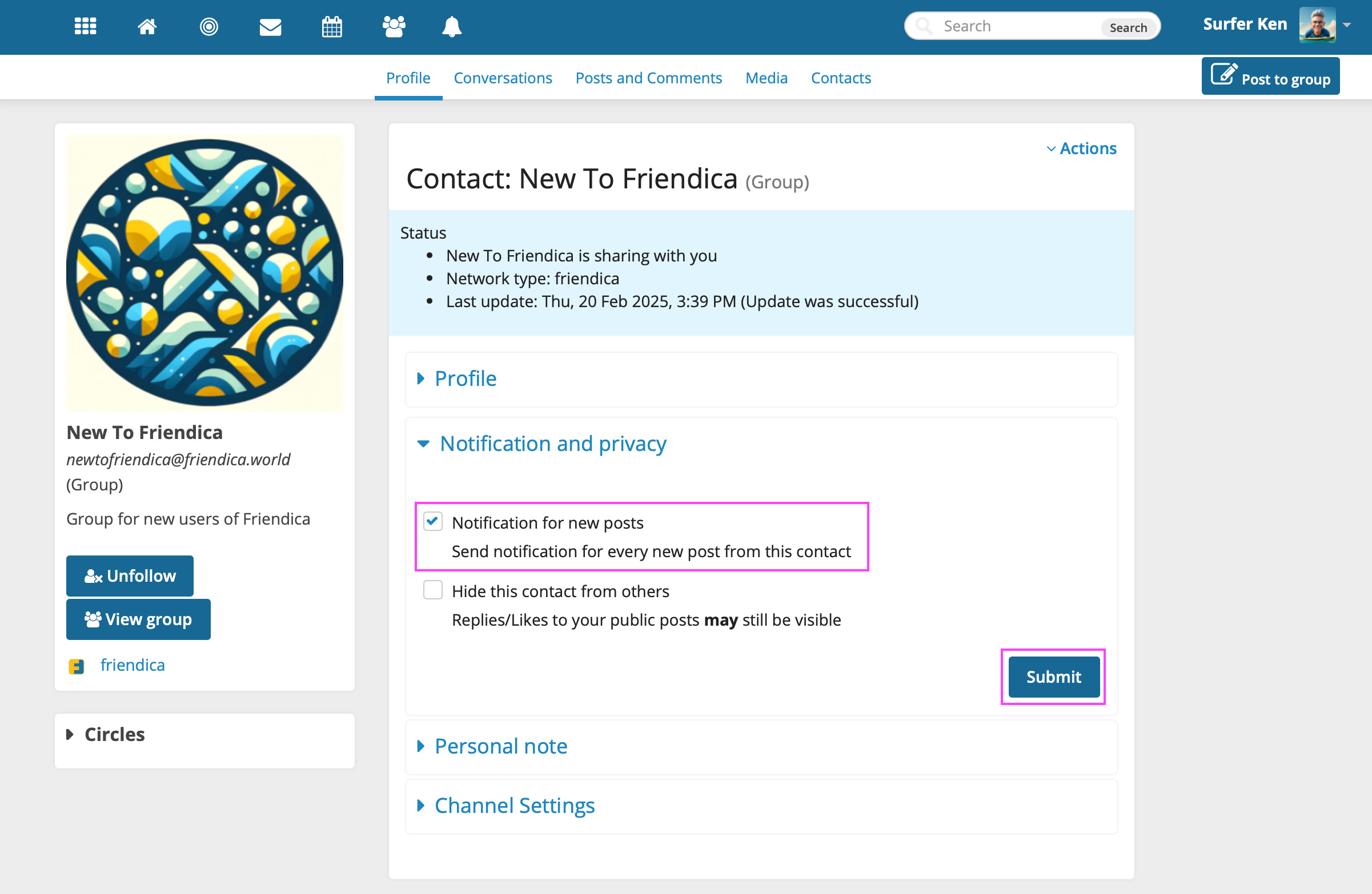Click the Search button in navbar
The image size is (1372, 894).
(1128, 27)
